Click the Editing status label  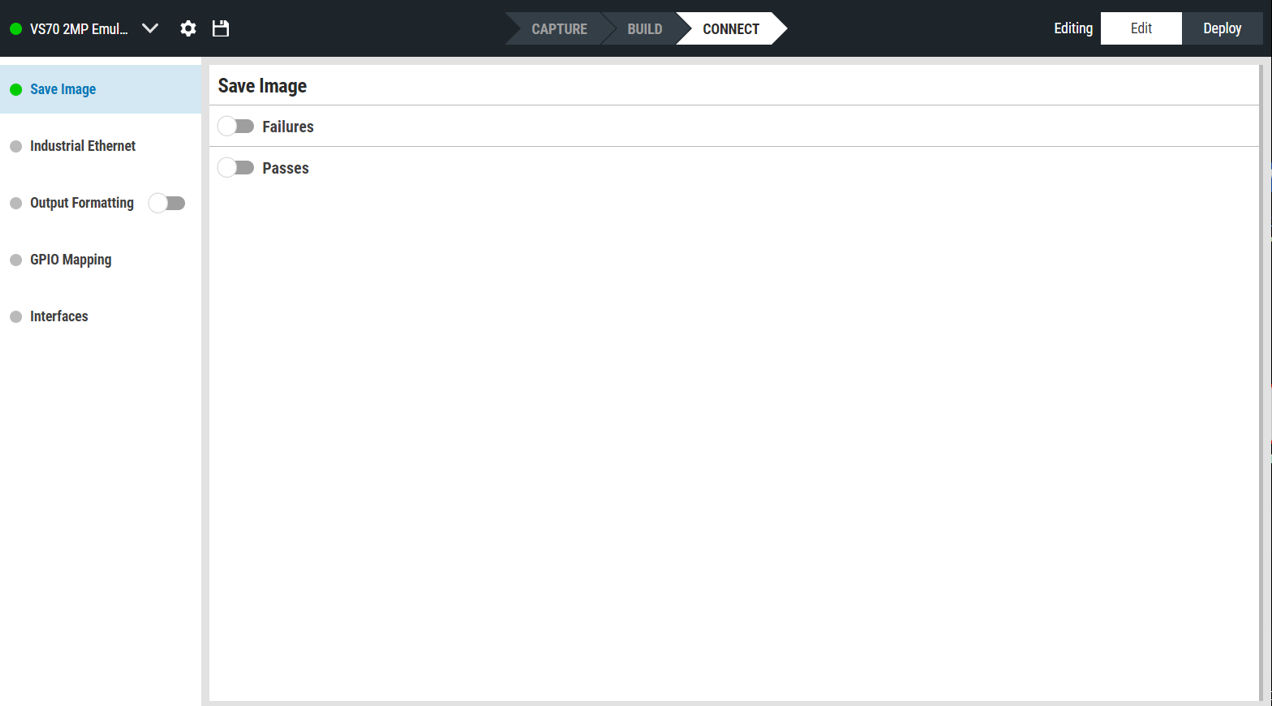click(x=1073, y=28)
